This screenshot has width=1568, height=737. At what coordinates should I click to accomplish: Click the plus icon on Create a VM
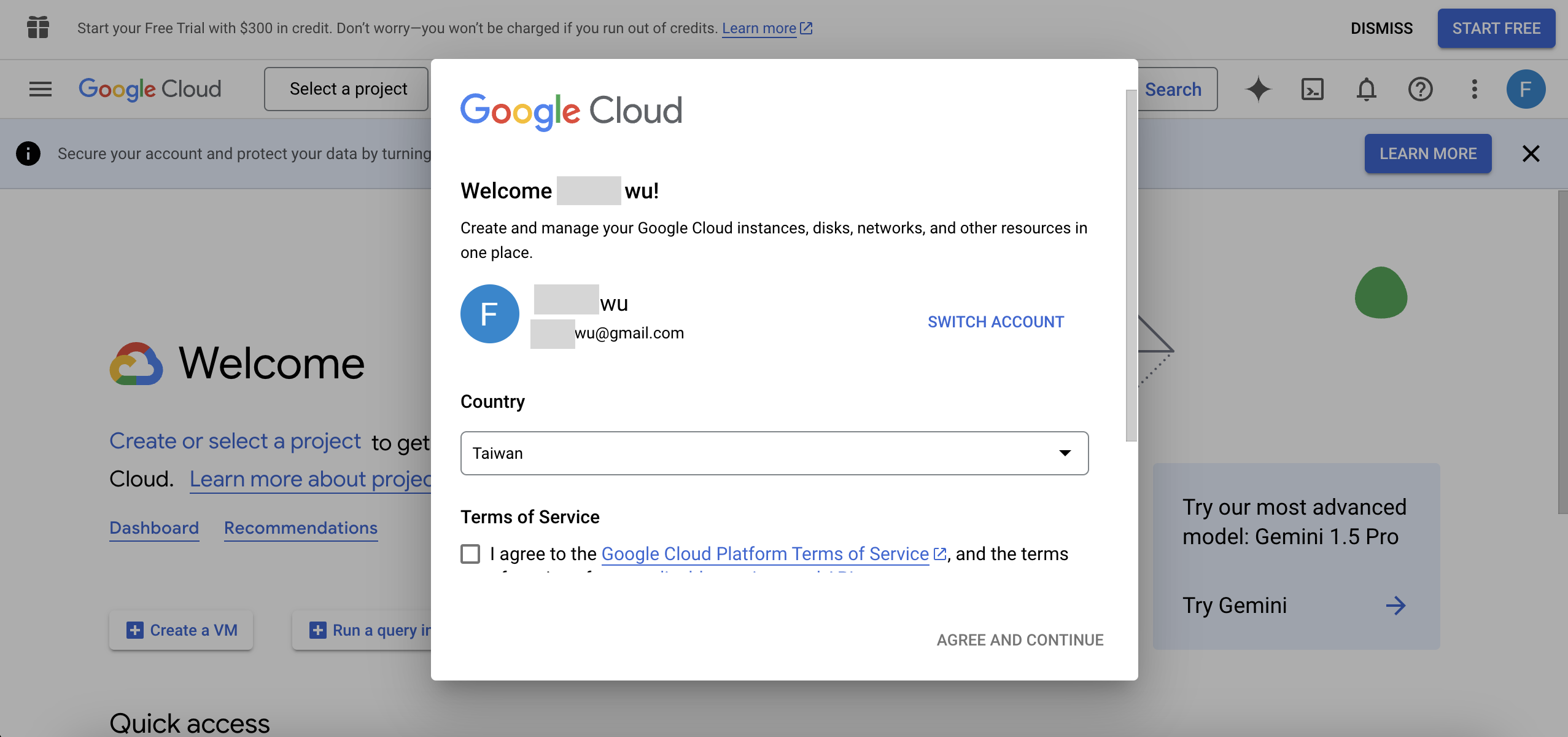coord(134,630)
